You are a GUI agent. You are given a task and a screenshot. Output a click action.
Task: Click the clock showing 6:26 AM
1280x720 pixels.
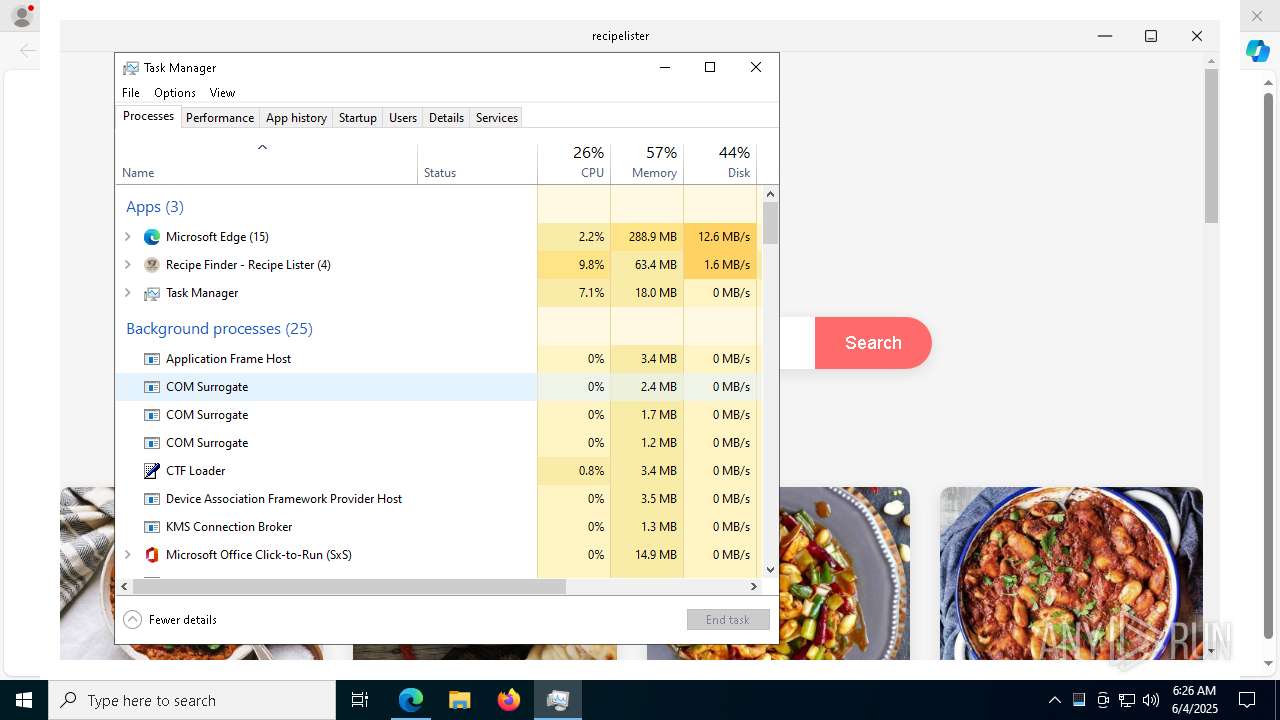point(1194,691)
